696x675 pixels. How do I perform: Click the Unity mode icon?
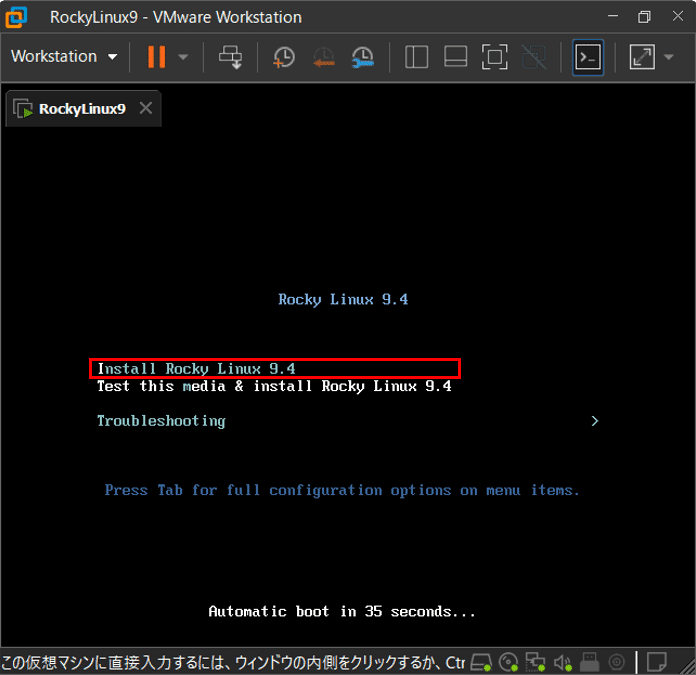pyautogui.click(x=534, y=57)
